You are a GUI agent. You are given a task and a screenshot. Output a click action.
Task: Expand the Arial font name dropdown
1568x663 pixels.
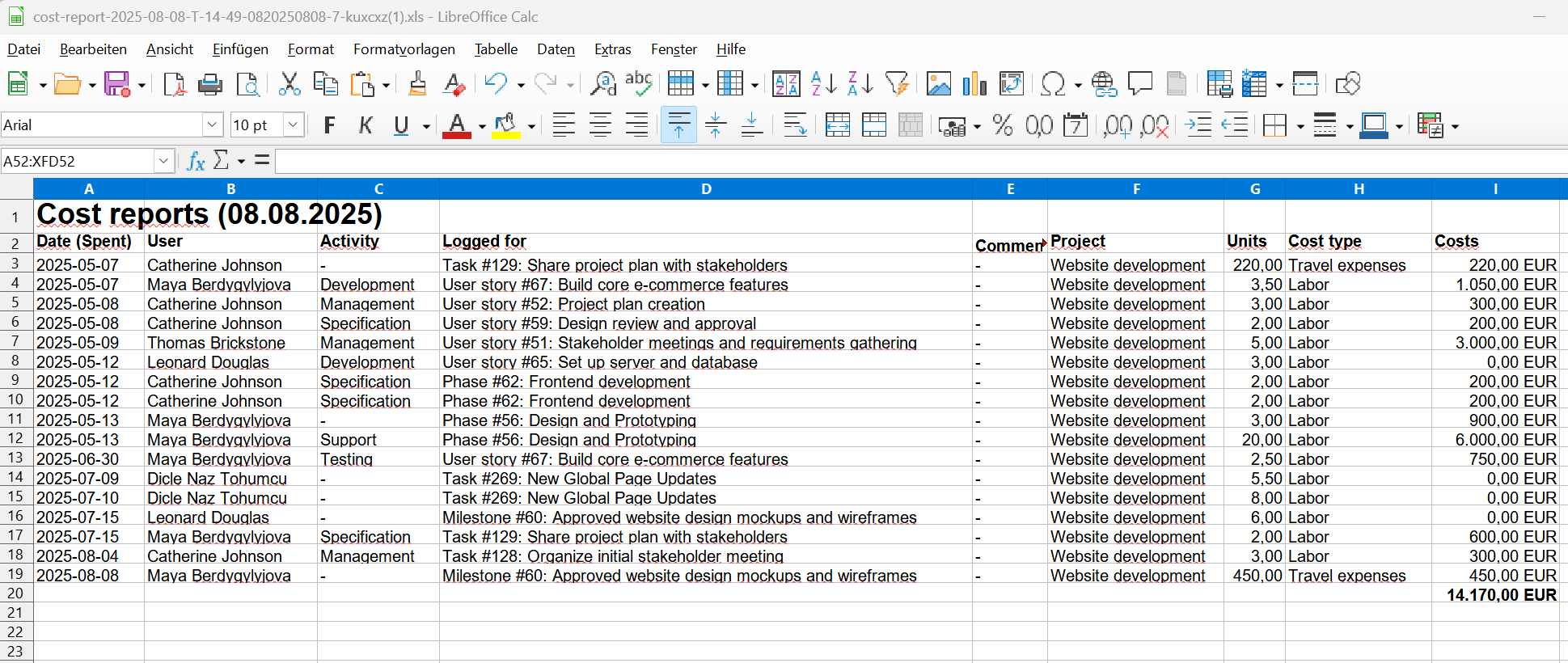(212, 125)
